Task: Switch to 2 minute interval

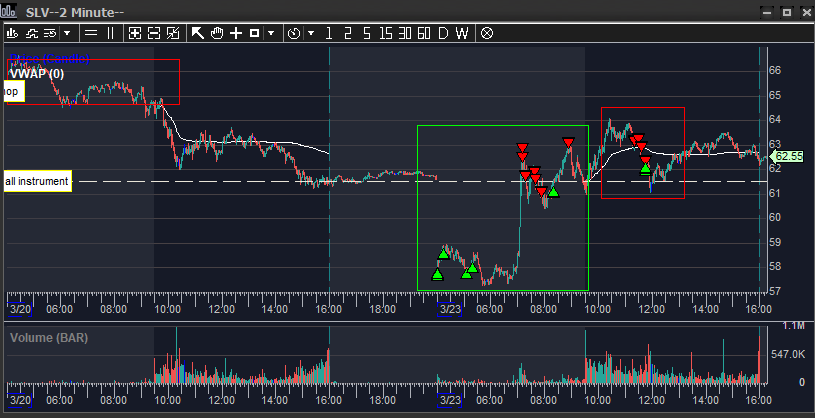Action: [348, 33]
